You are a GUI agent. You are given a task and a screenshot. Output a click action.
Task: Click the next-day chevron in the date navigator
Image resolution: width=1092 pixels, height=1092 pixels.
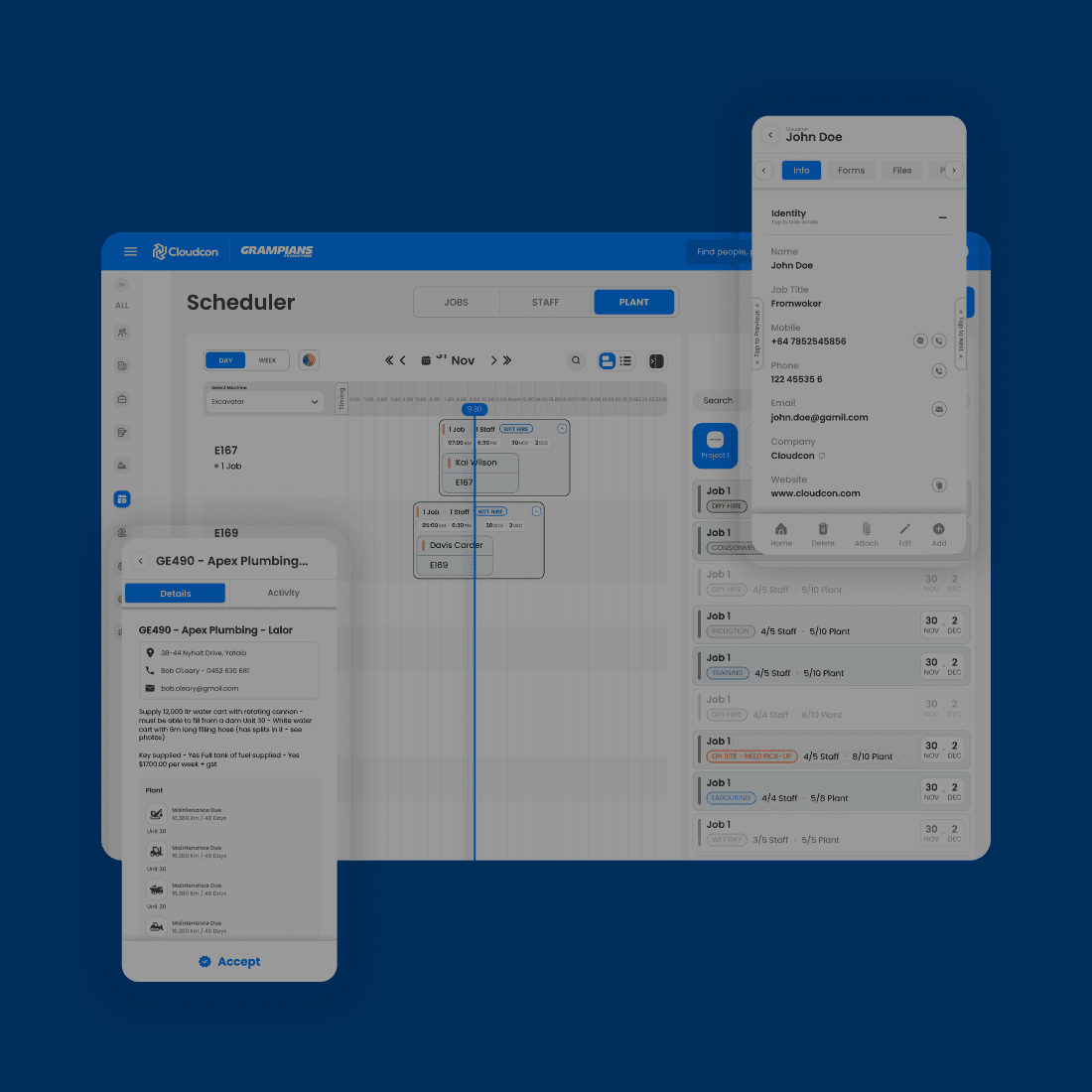[493, 360]
